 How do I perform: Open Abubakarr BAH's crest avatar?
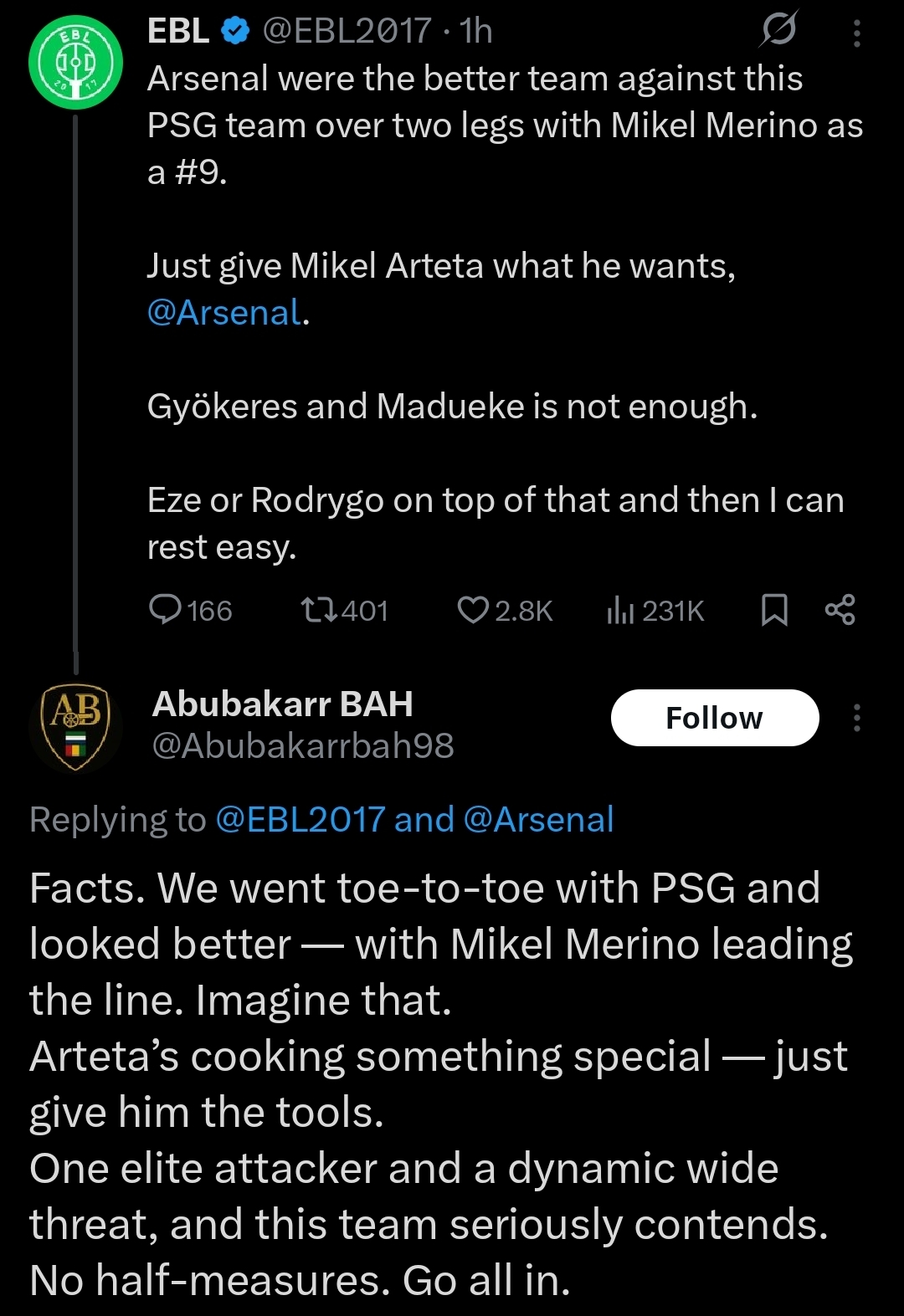pyautogui.click(x=75, y=726)
